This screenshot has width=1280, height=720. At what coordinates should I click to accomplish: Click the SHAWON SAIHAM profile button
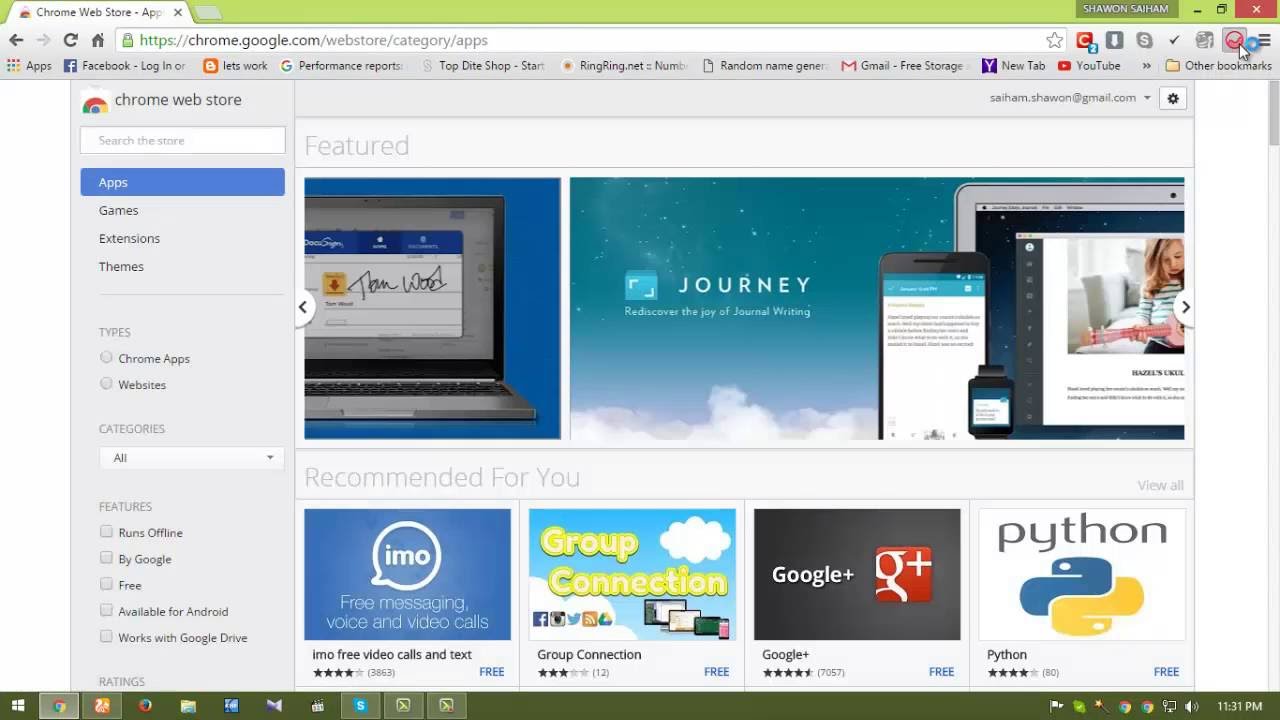(x=1125, y=9)
